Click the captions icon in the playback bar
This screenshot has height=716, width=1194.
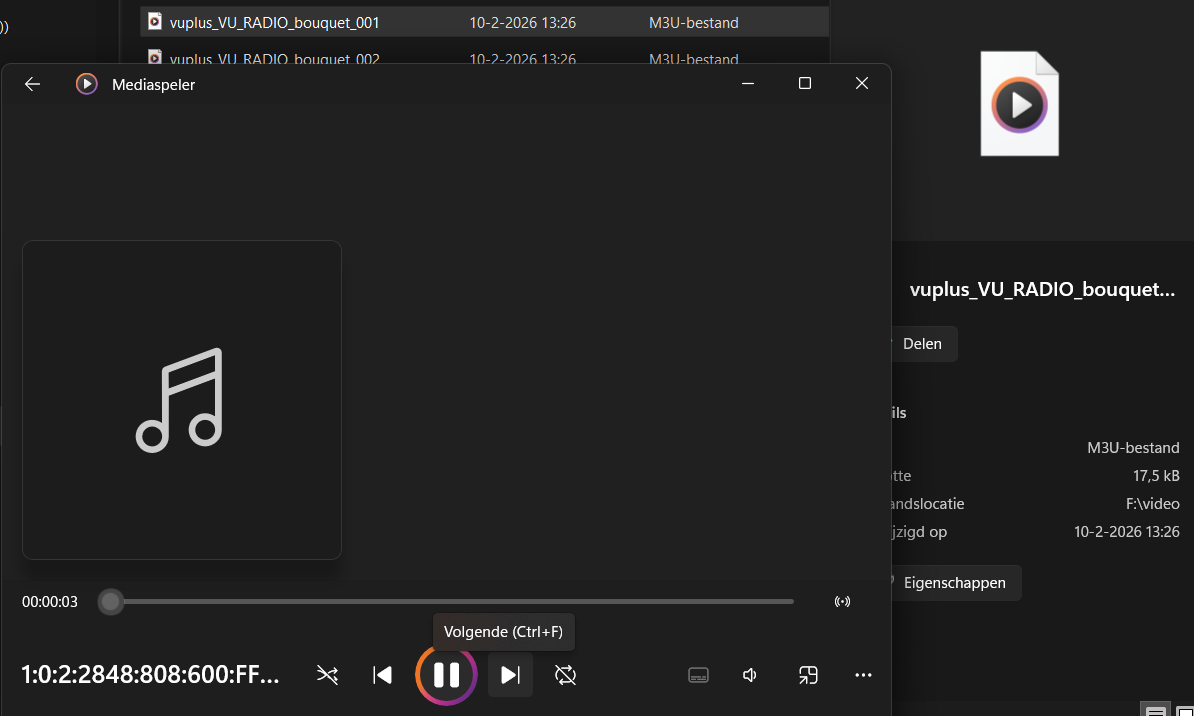(x=698, y=675)
